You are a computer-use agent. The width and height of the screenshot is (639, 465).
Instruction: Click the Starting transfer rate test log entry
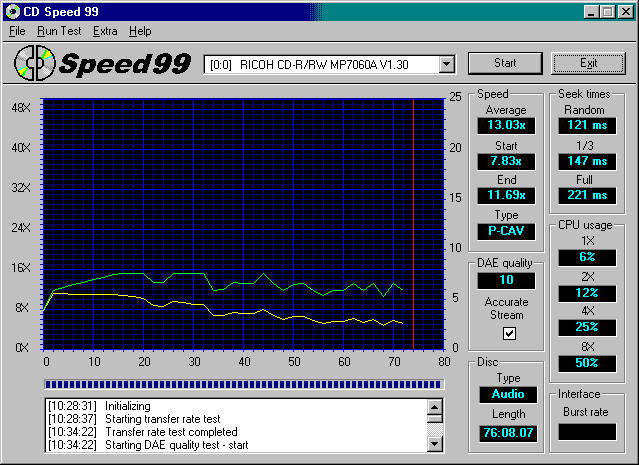[x=134, y=419]
